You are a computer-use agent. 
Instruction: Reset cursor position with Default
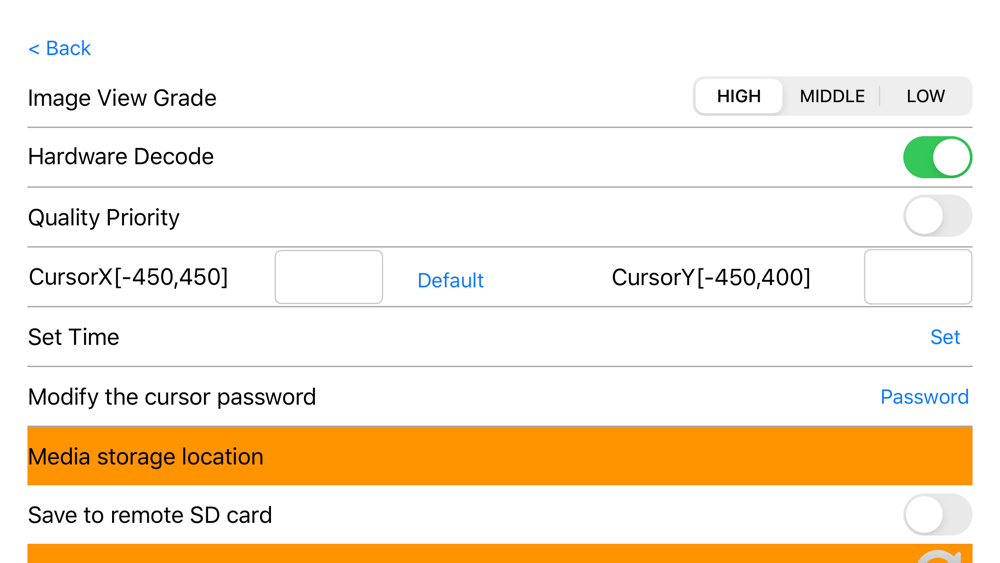[450, 280]
